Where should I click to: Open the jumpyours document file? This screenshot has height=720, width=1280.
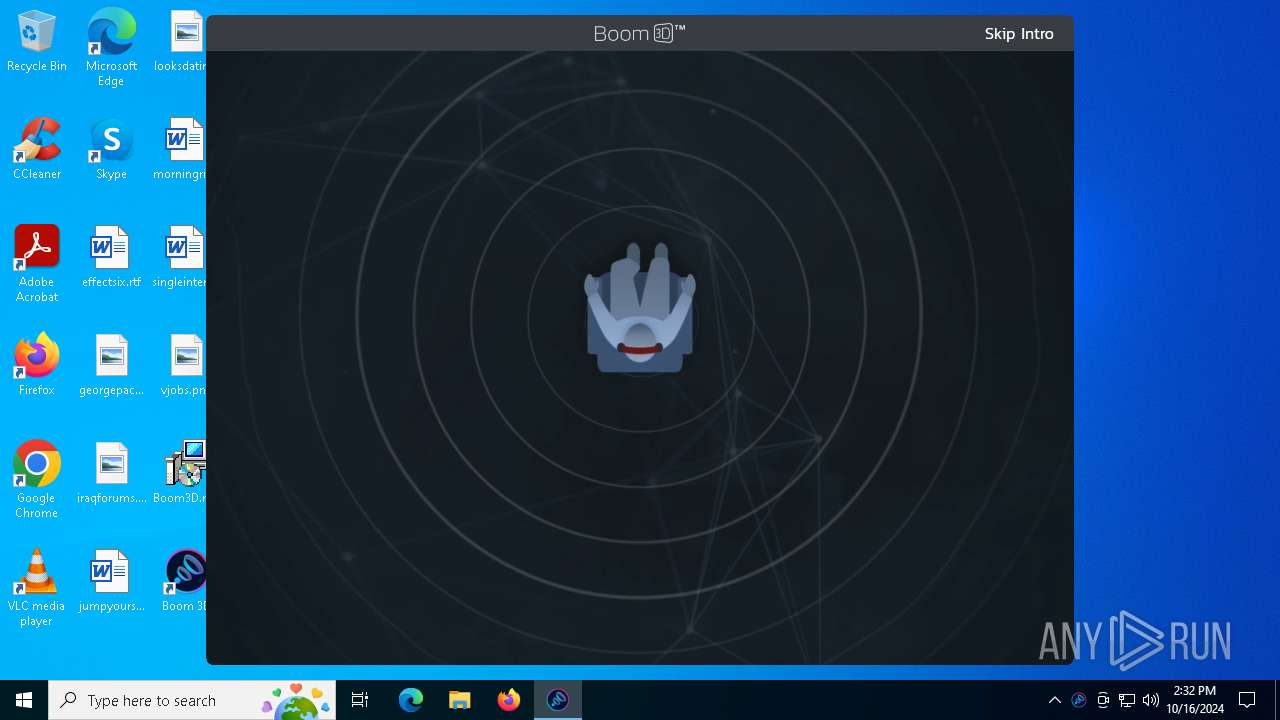111,582
